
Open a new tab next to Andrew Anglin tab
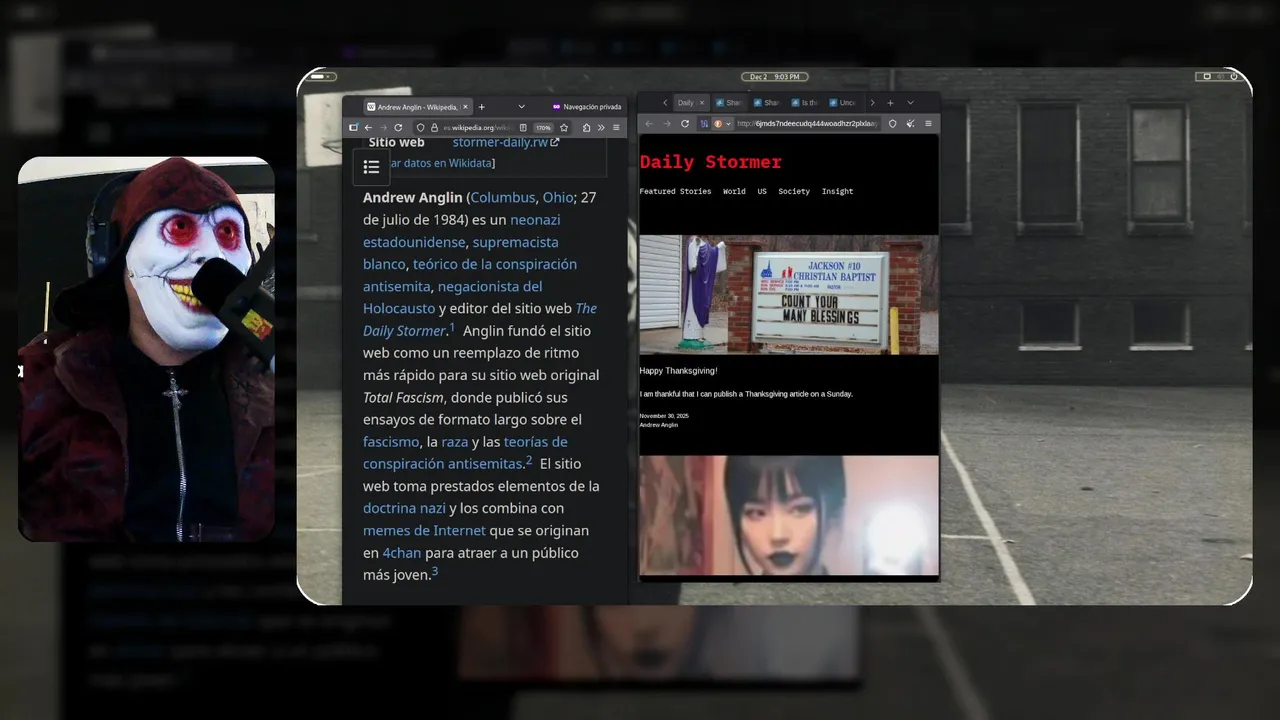point(481,107)
